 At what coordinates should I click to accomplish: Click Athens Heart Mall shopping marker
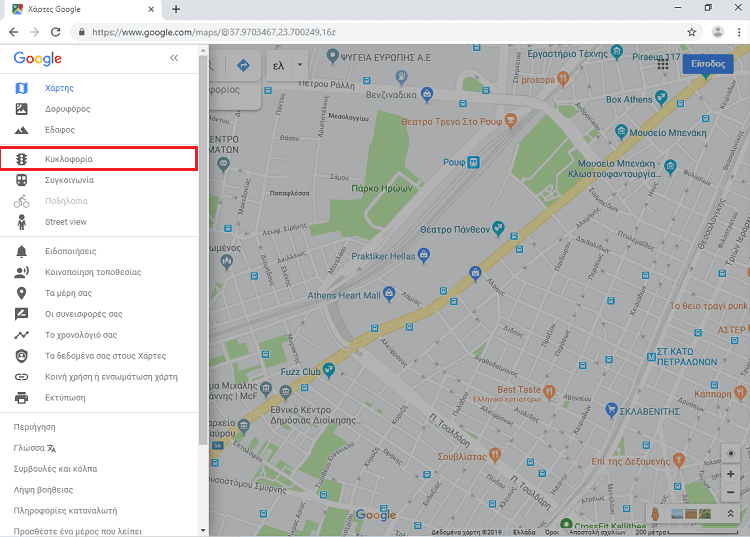pyautogui.click(x=389, y=294)
